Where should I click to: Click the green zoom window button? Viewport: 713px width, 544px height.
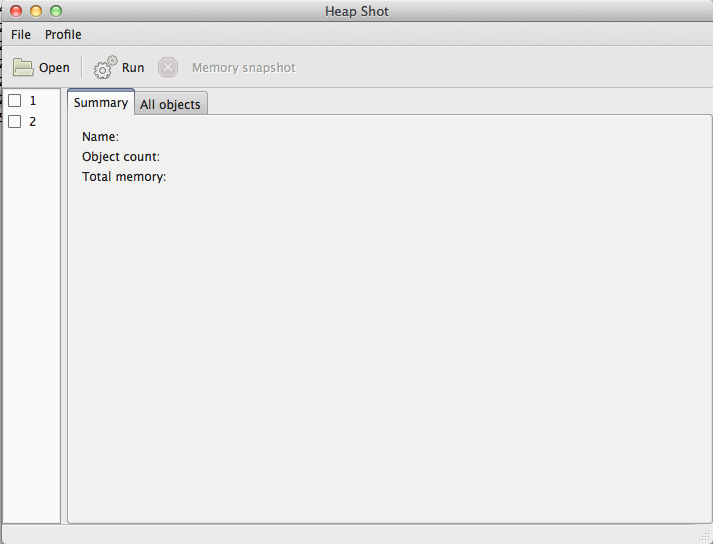56,11
